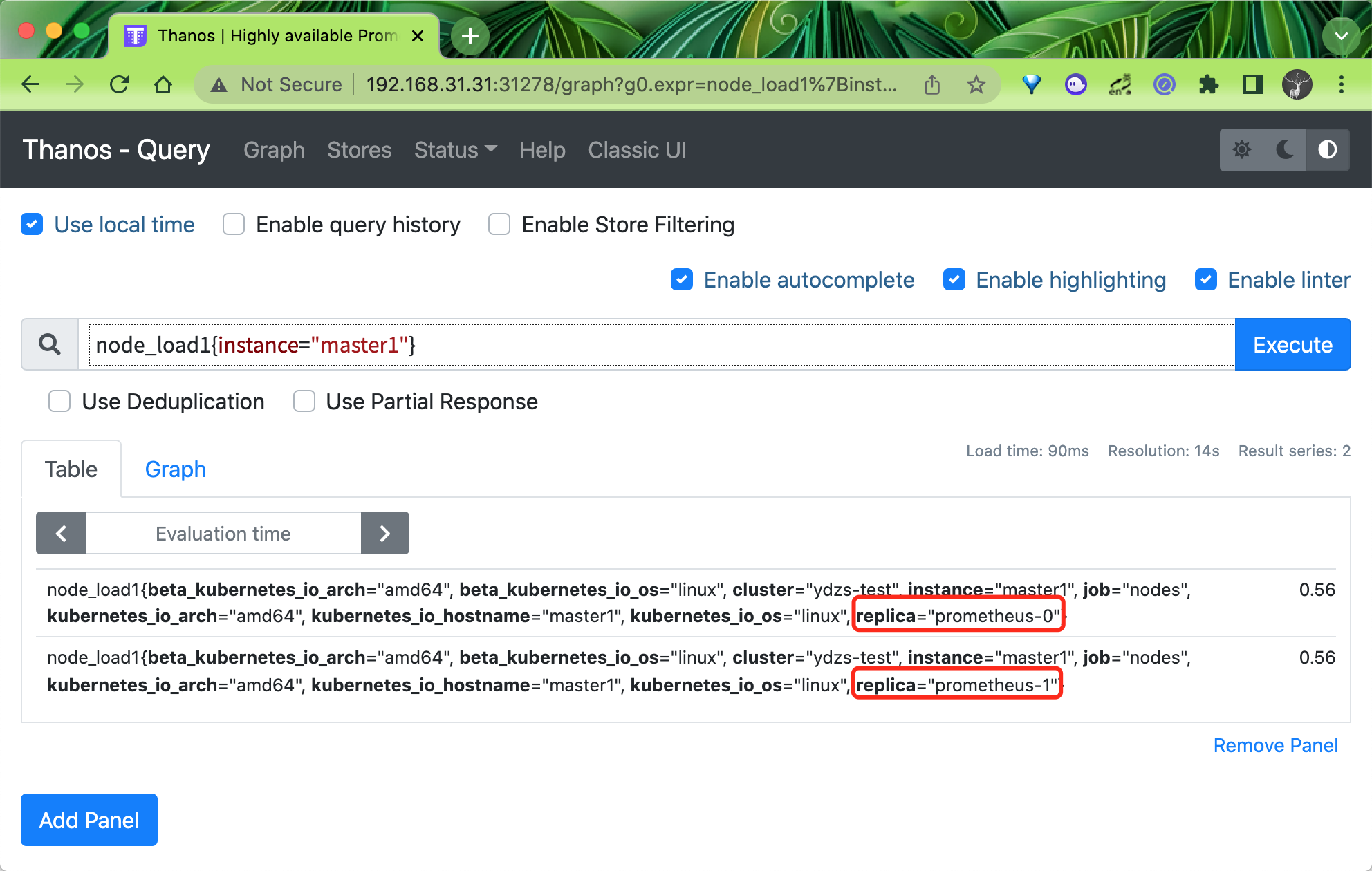Step evaluation time forward with the right chevron
The height and width of the screenshot is (871, 1372).
pyautogui.click(x=385, y=533)
